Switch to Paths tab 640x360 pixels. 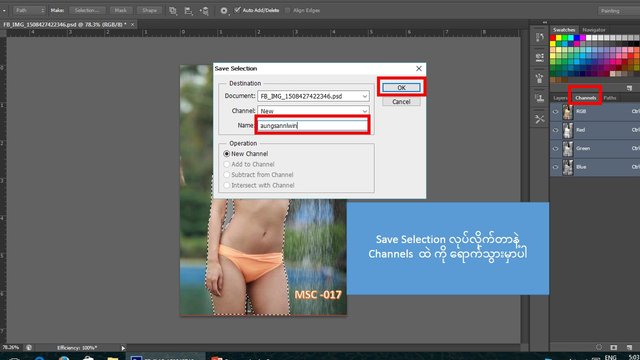[610, 98]
